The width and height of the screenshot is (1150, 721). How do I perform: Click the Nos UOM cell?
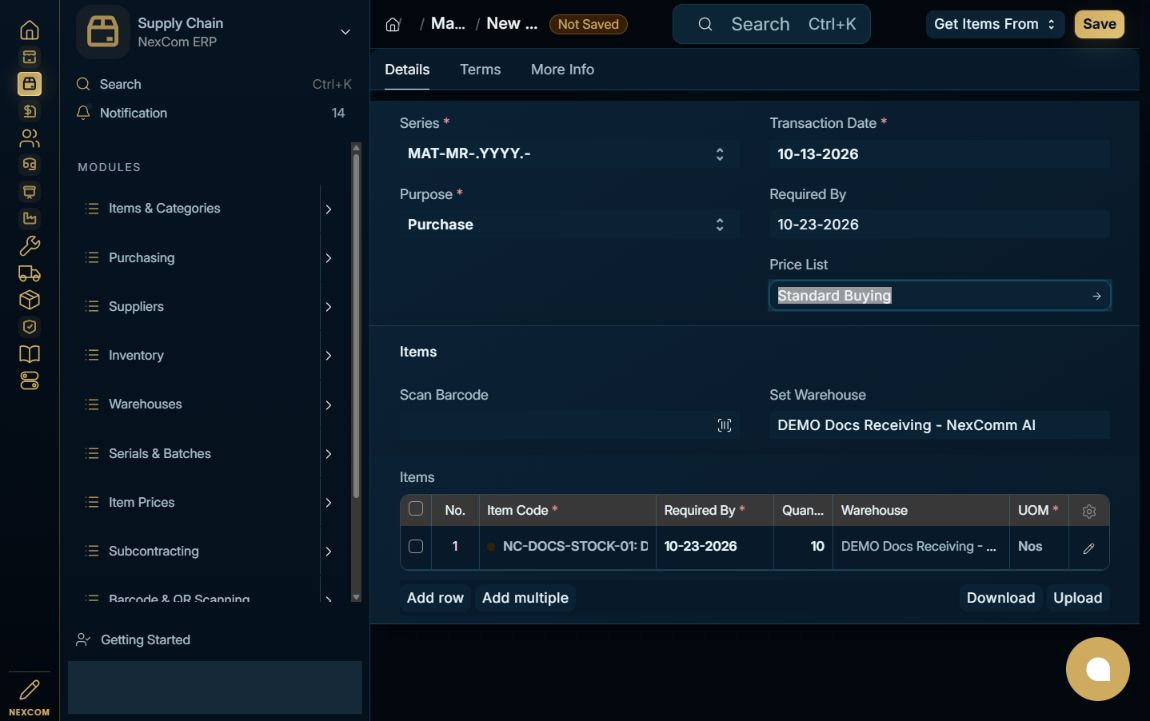(1039, 546)
